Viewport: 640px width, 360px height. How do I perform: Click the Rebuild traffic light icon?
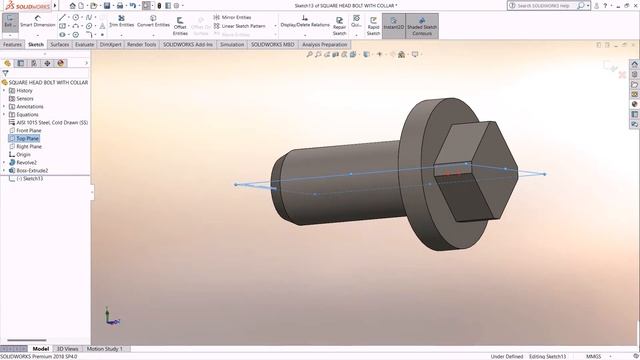pyautogui.click(x=159, y=6)
